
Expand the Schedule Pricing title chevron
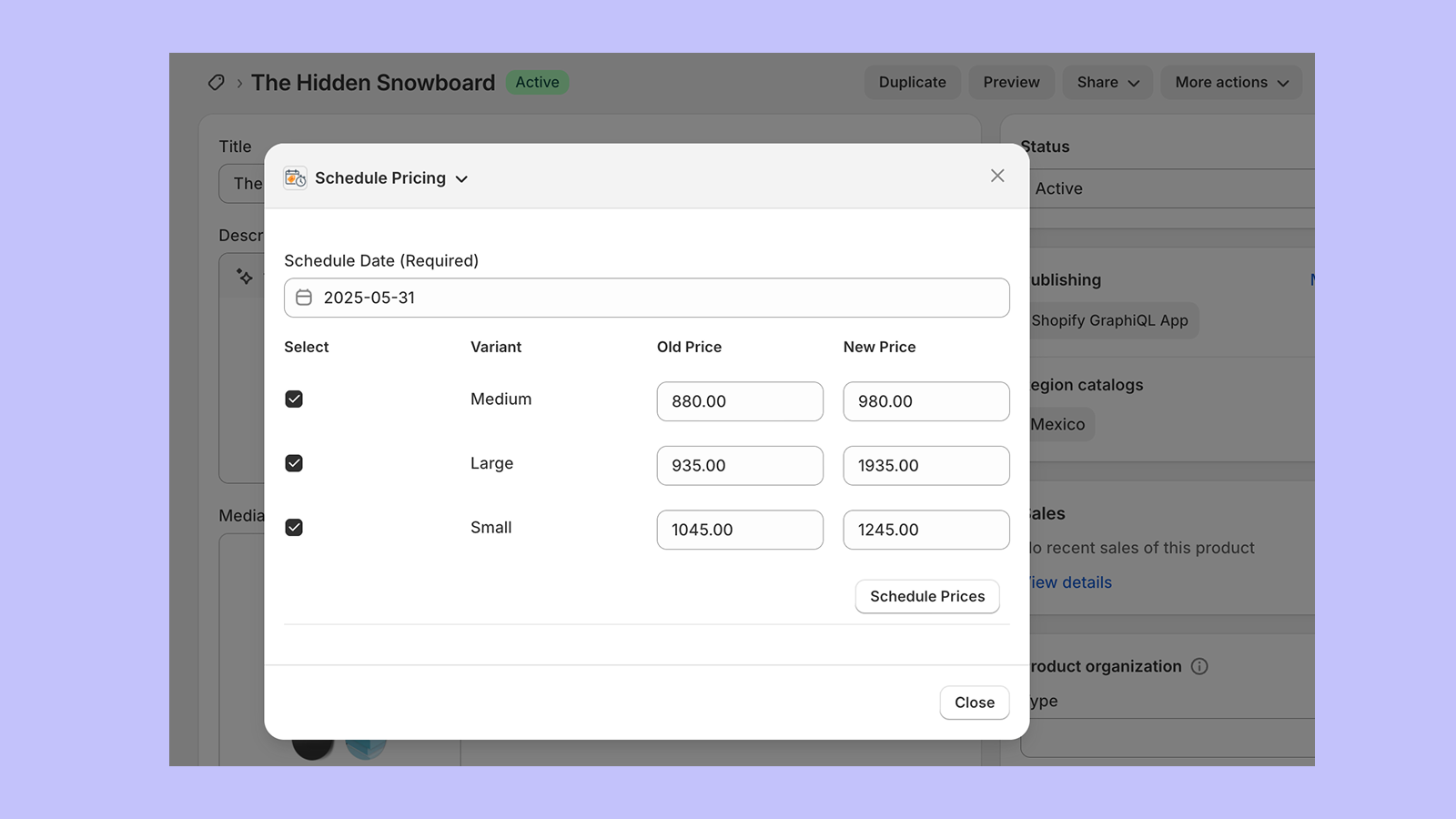tap(461, 178)
